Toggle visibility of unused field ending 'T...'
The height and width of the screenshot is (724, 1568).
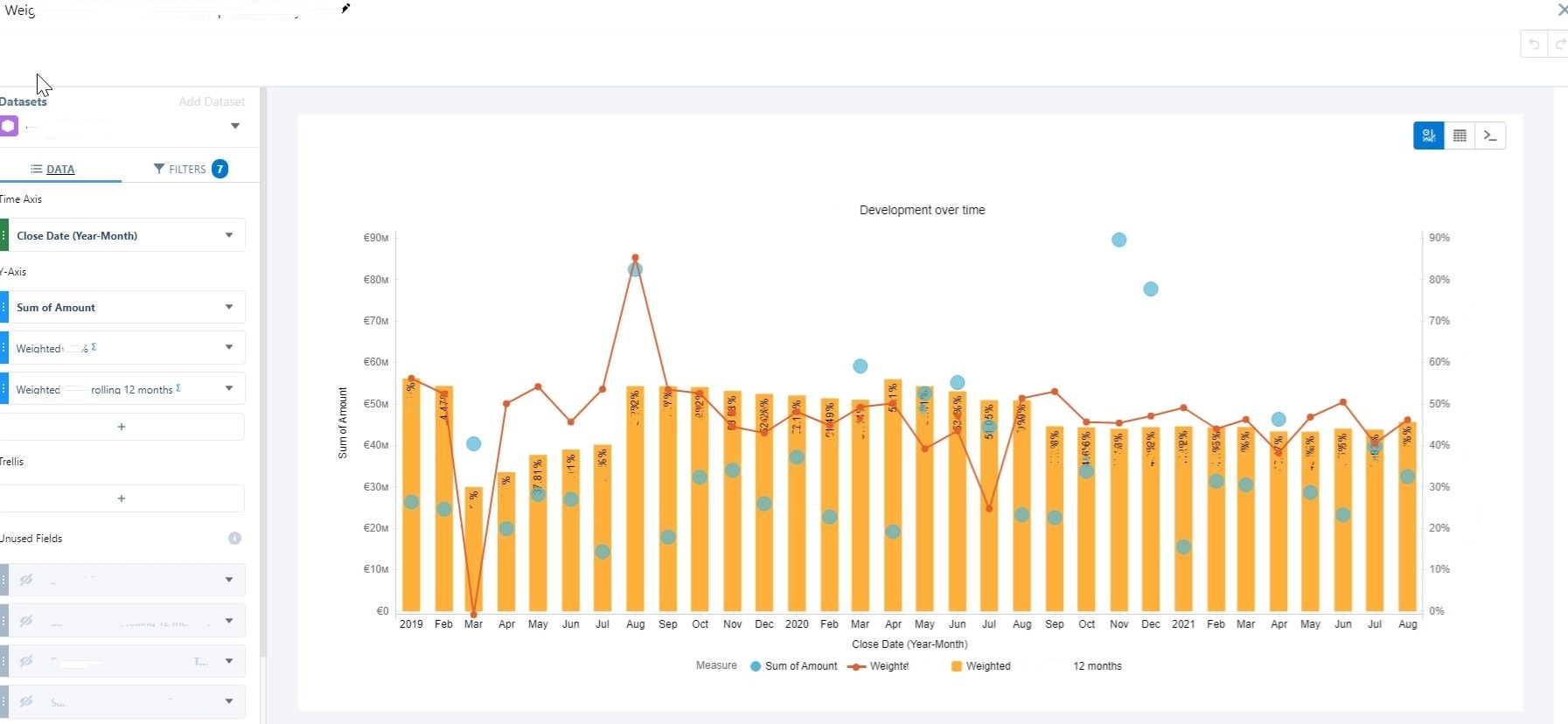click(x=26, y=661)
